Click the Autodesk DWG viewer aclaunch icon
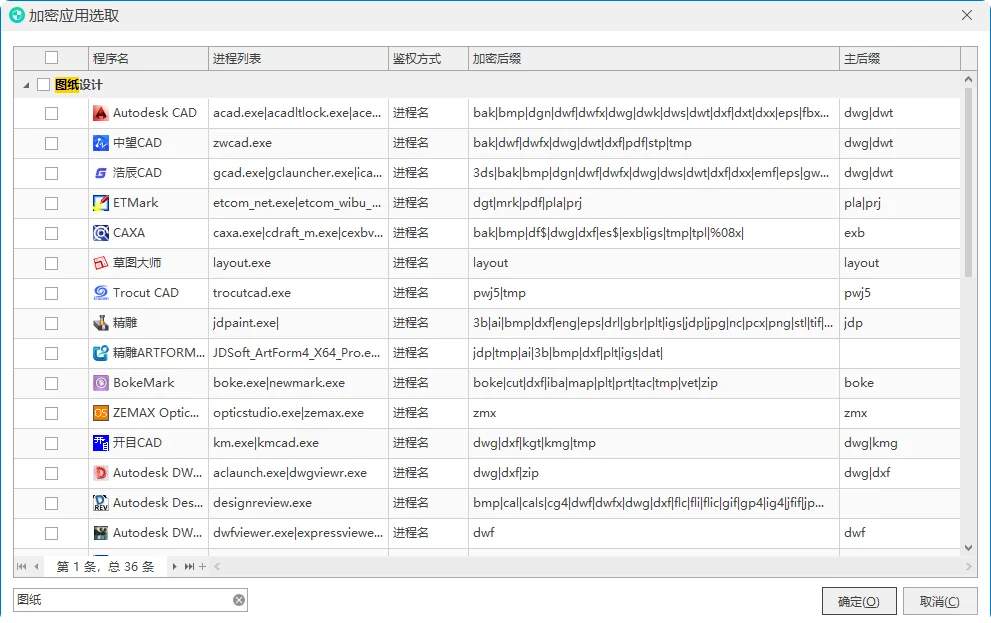Viewport: 991px width, 623px height. coord(100,473)
